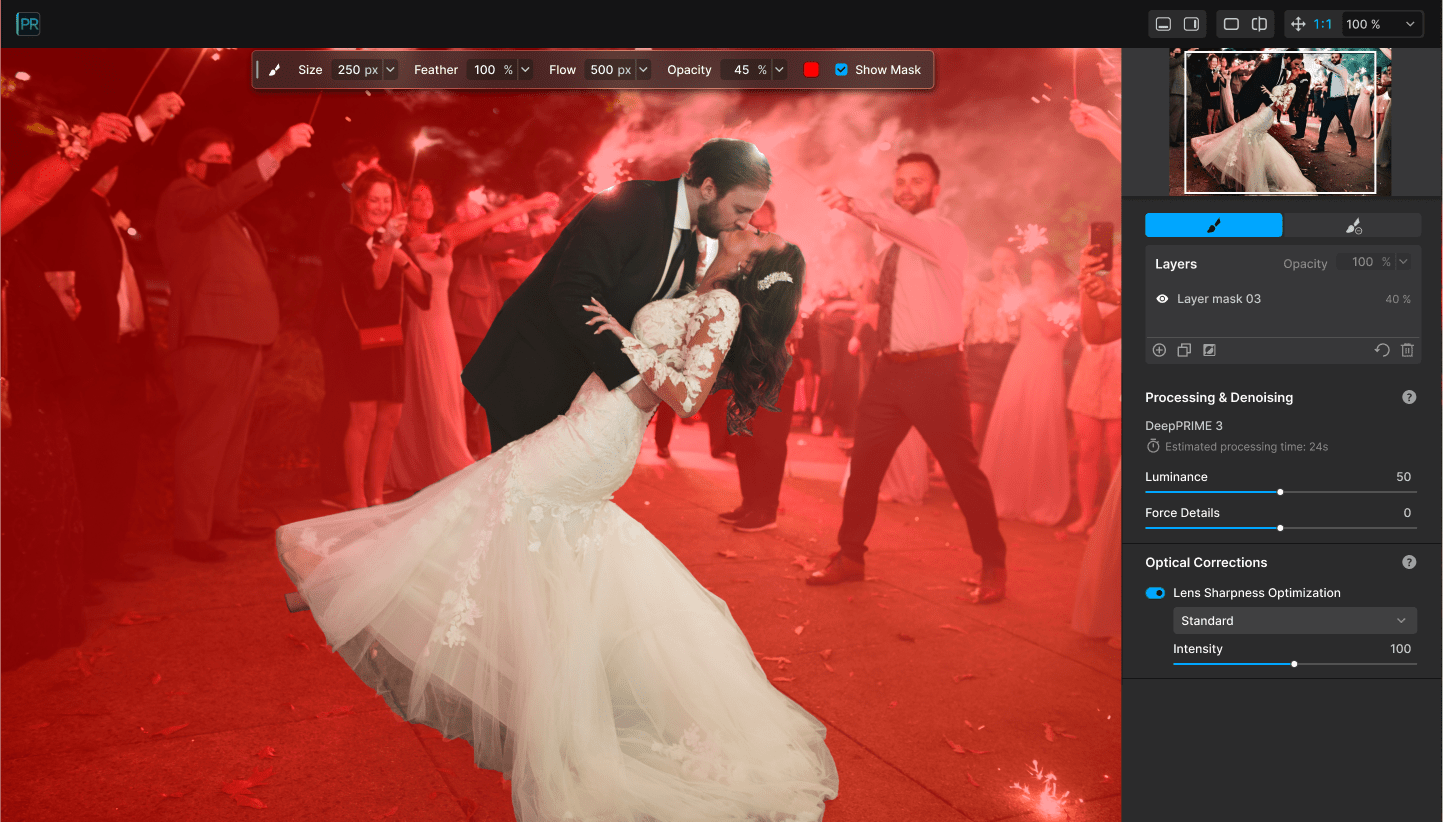This screenshot has width=1443, height=822.
Task: Add a new layer mask
Action: pos(1159,350)
